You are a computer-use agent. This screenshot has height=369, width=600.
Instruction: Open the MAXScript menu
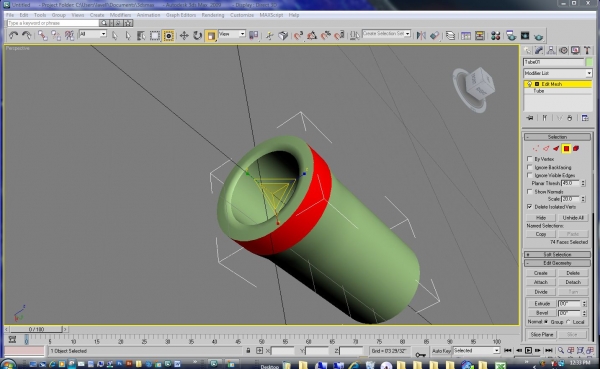point(271,15)
